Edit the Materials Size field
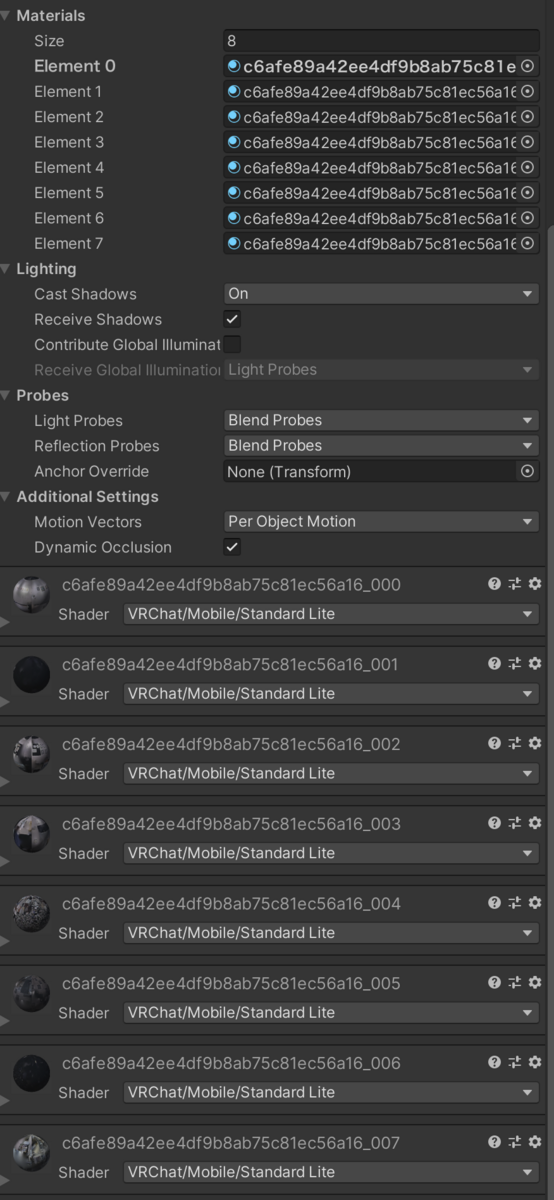 pyautogui.click(x=381, y=41)
